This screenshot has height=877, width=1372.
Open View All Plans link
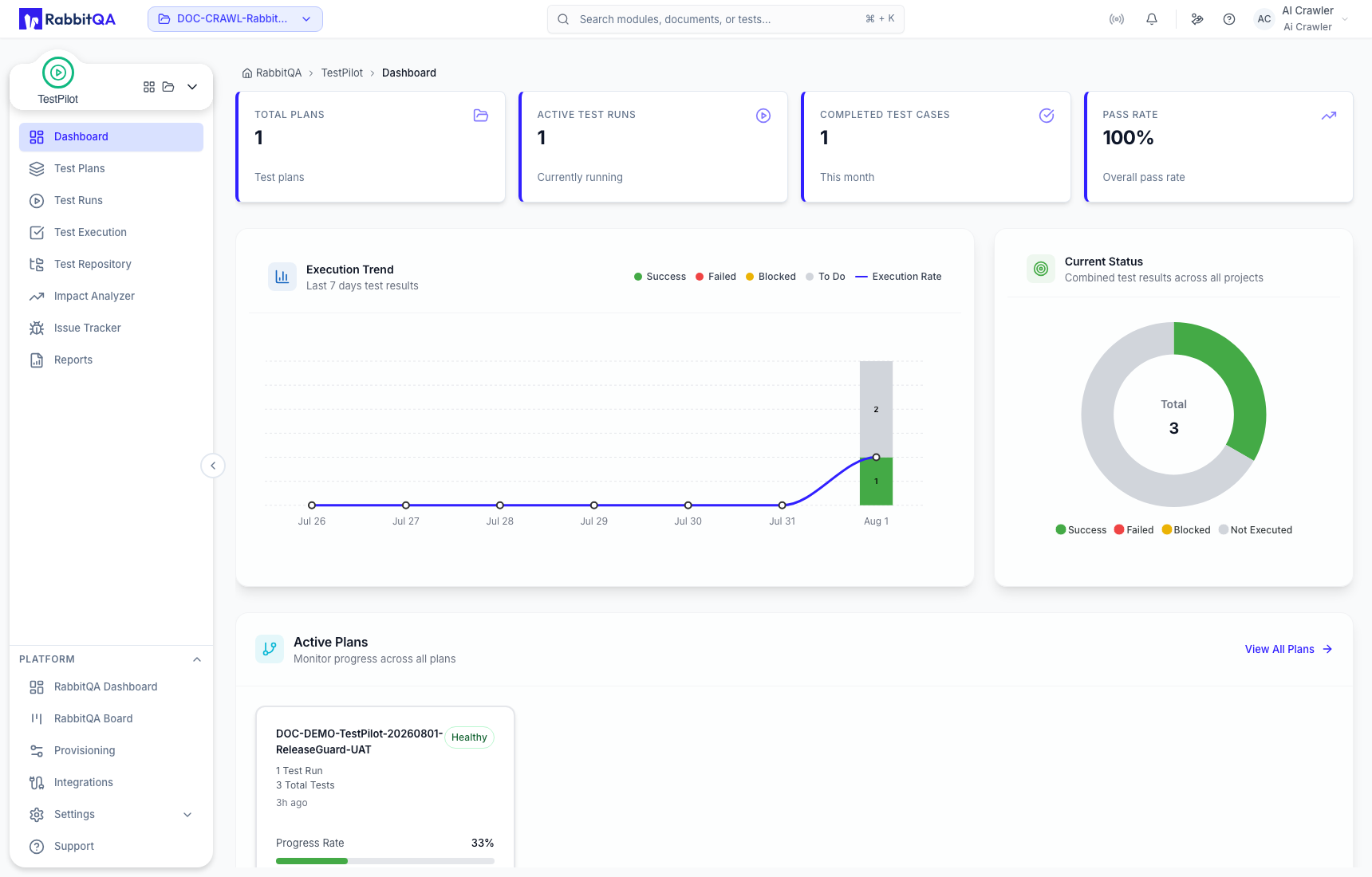1288,650
